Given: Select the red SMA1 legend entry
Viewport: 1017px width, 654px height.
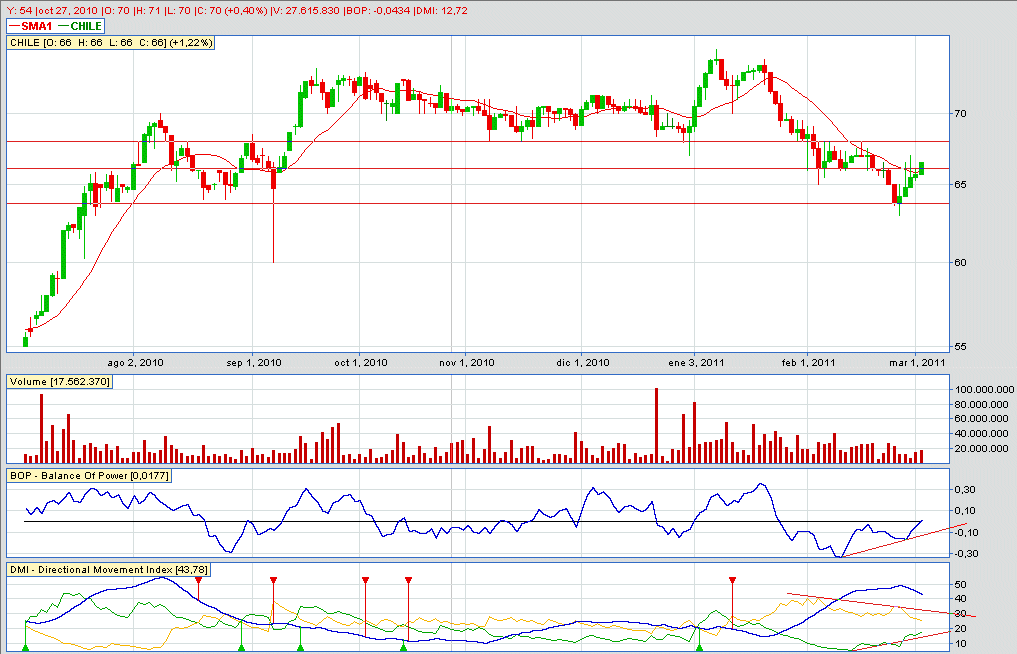Looking at the screenshot, I should coord(30,26).
